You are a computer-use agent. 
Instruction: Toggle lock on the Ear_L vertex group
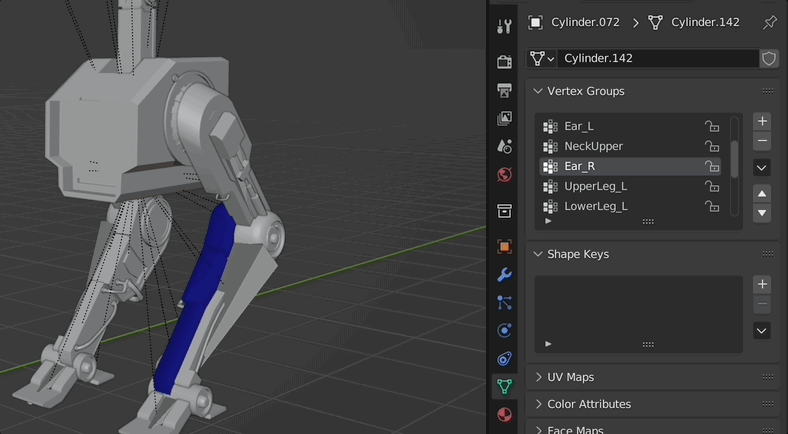pos(711,126)
